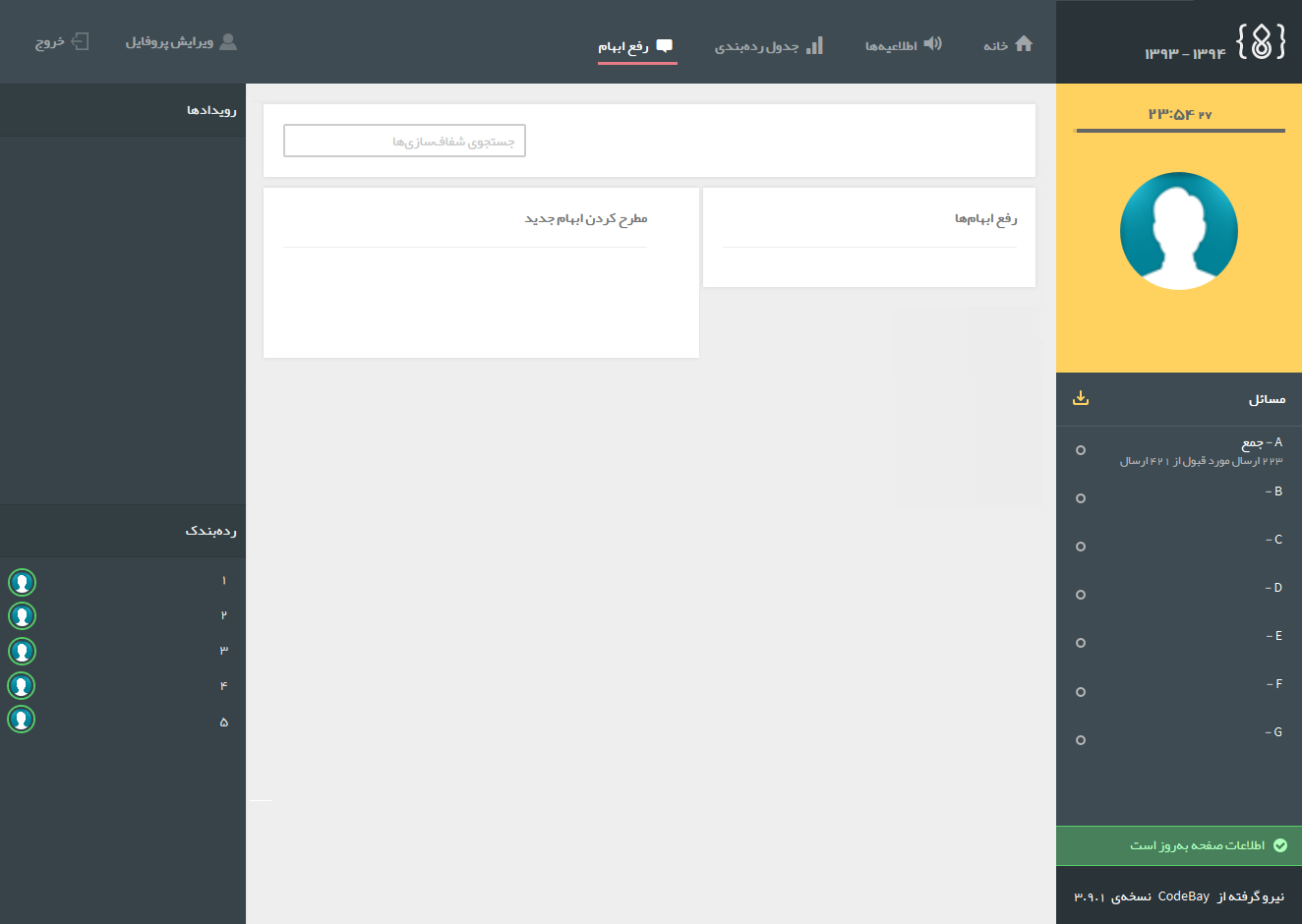Click the clarification speech bubble icon
1302x924 pixels.
tap(665, 46)
